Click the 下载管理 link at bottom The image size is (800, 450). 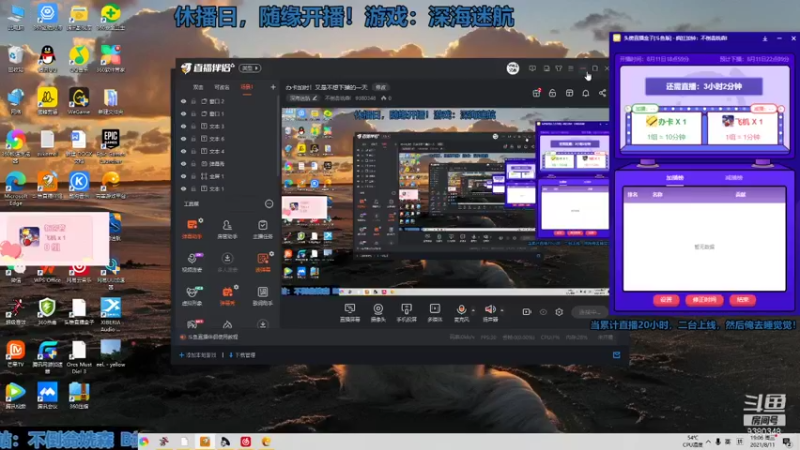tap(242, 355)
